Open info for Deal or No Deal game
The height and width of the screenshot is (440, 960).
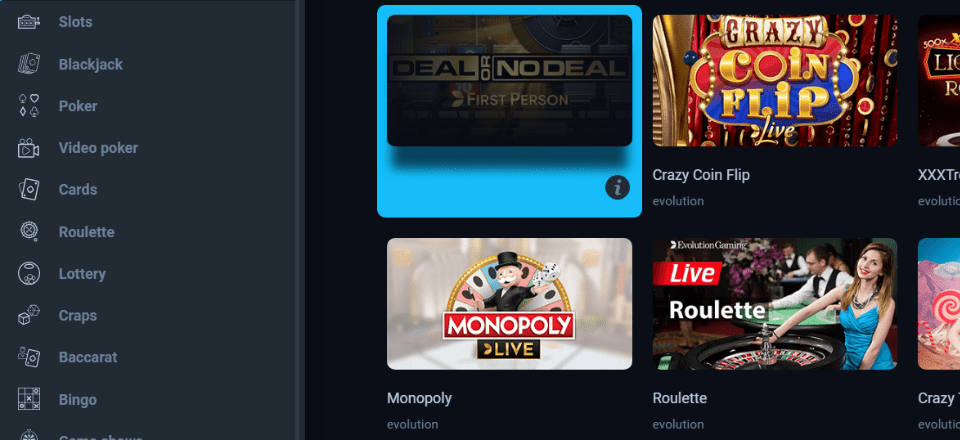617,187
